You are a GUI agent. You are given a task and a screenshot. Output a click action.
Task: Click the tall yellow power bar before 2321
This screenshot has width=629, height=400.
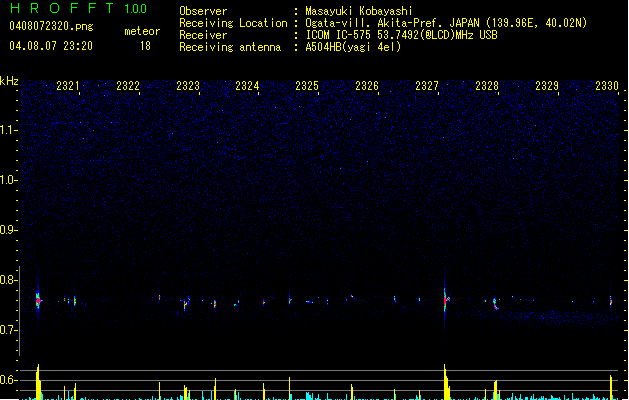pyautogui.click(x=38, y=382)
